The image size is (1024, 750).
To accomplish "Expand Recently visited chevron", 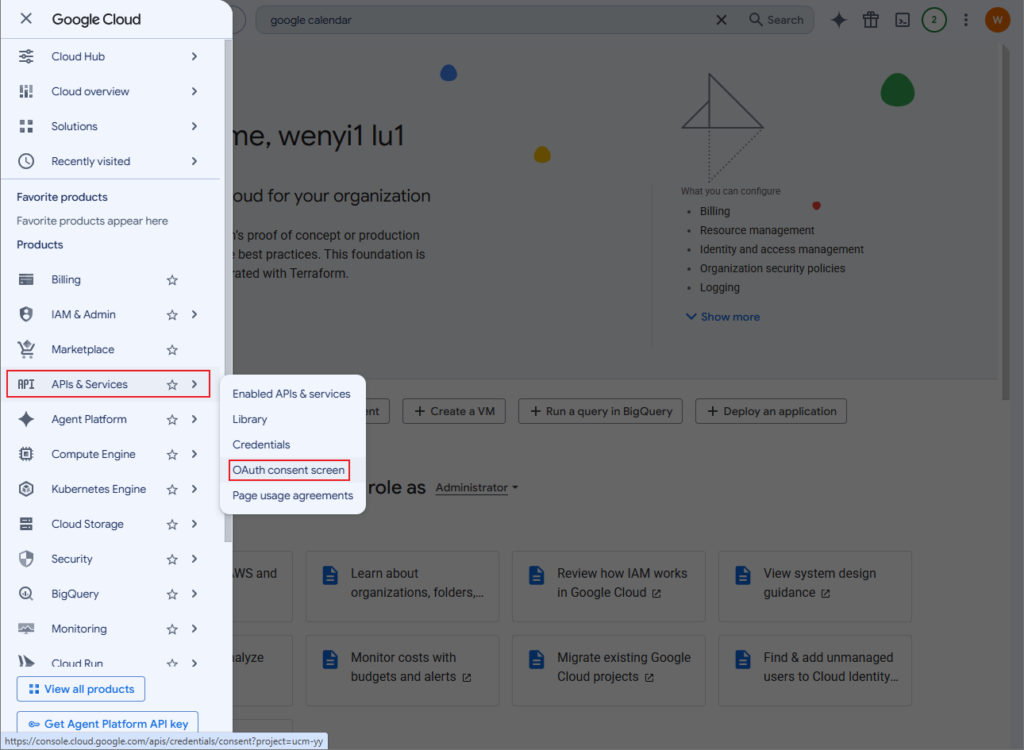I will click(x=194, y=161).
